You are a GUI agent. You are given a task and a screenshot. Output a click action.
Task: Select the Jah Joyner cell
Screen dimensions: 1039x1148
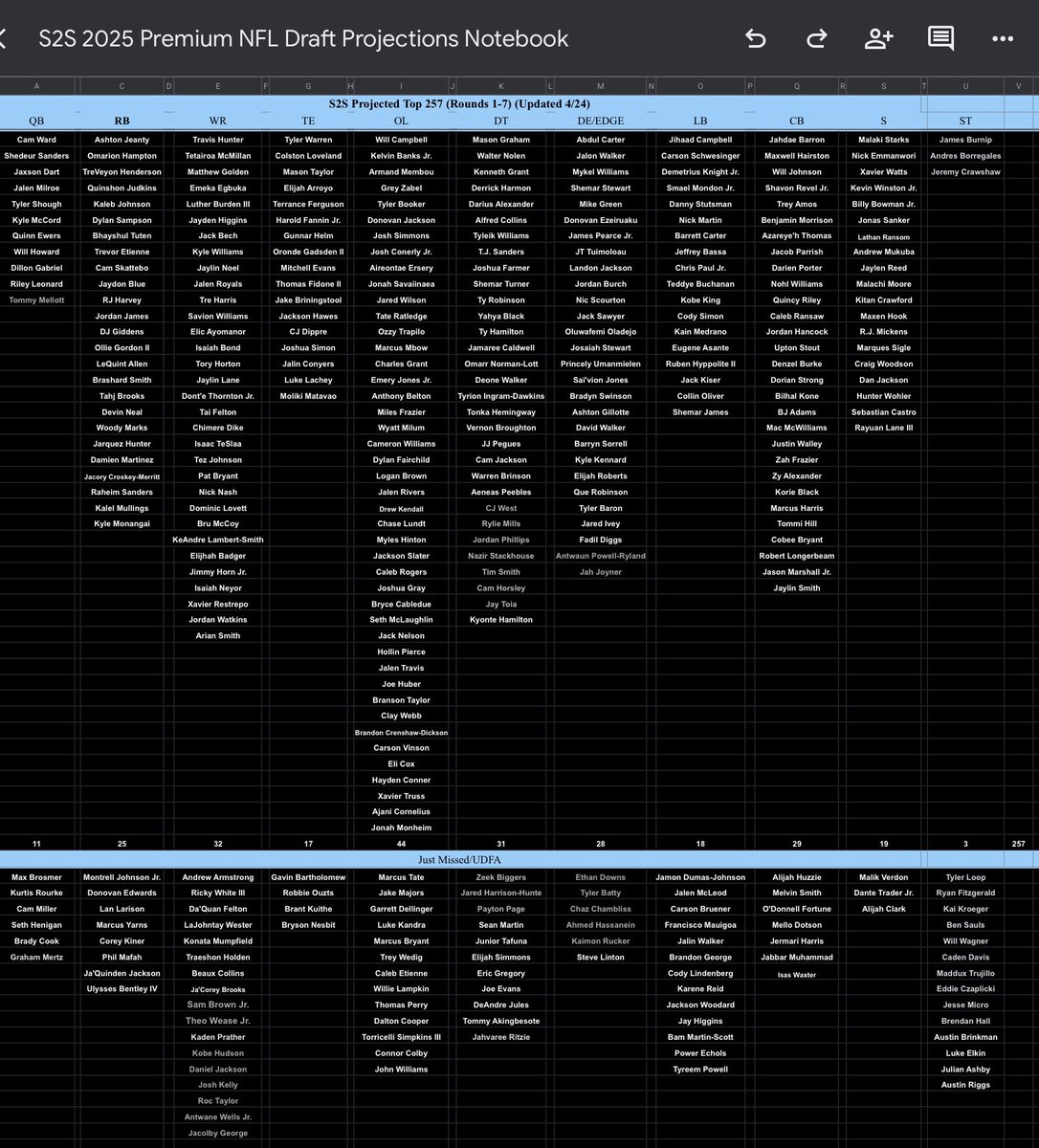(x=601, y=572)
